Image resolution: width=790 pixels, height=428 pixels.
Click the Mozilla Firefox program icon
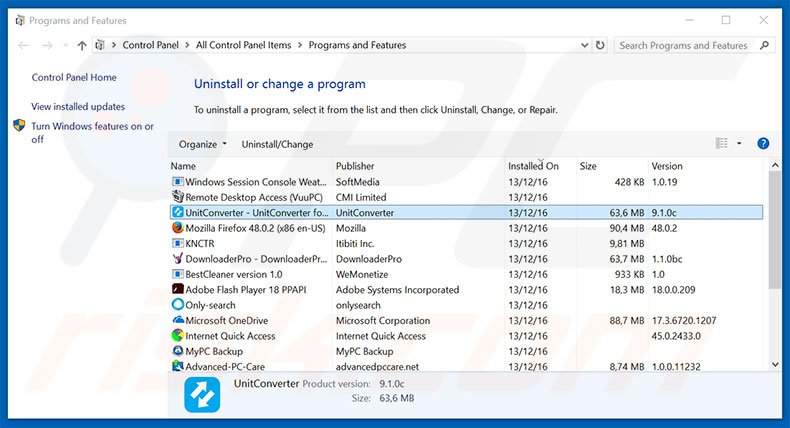(177, 228)
